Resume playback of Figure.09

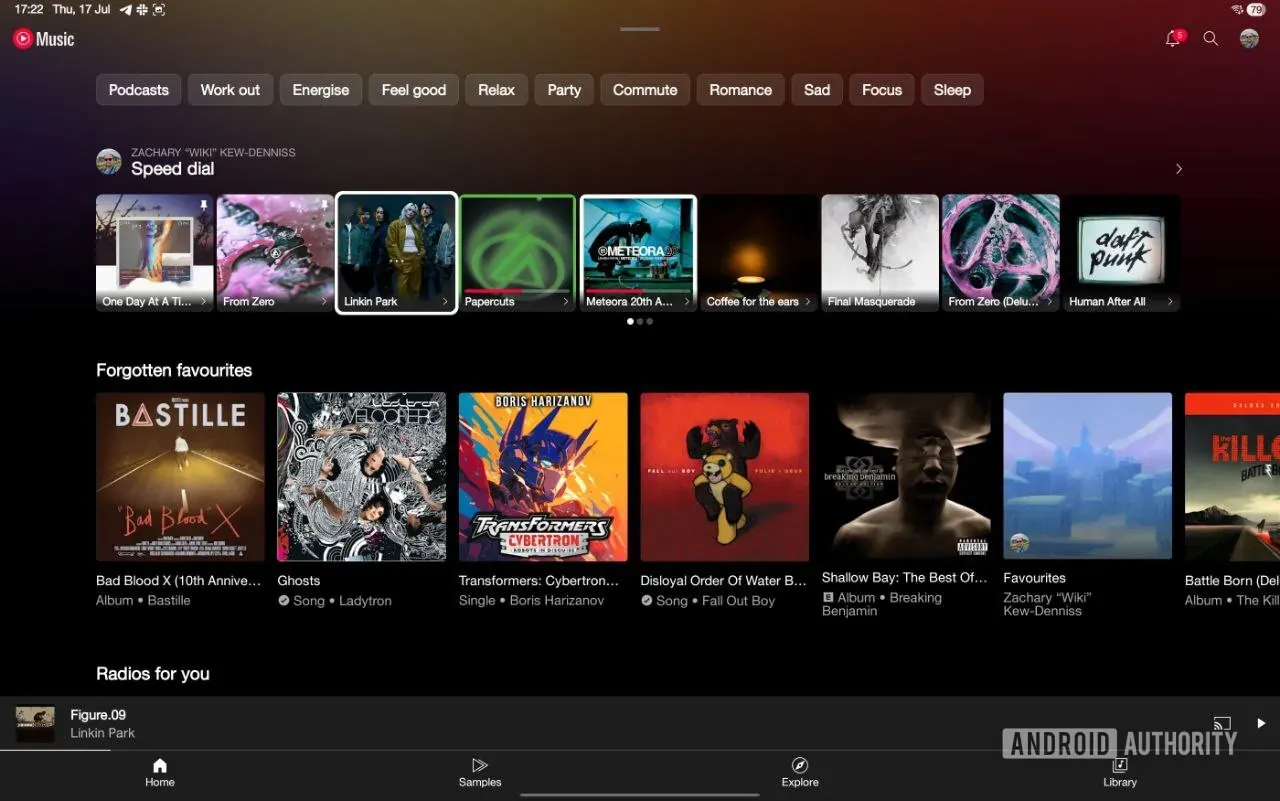1260,722
